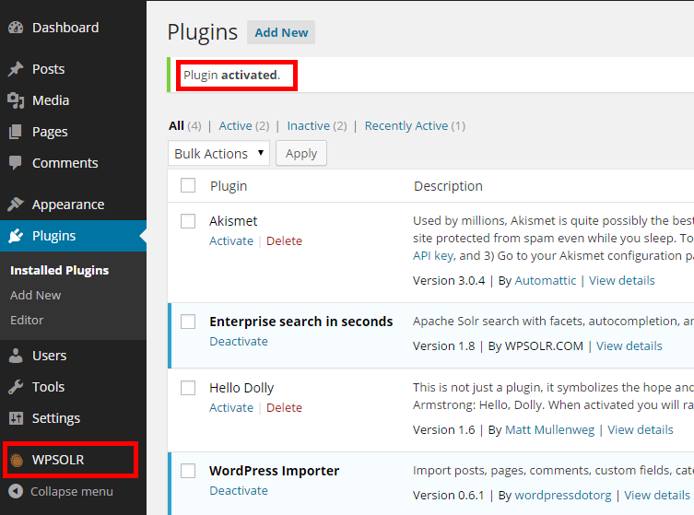Select Add New in Plugins submenu
Viewport: 694px width, 515px height.
point(35,295)
